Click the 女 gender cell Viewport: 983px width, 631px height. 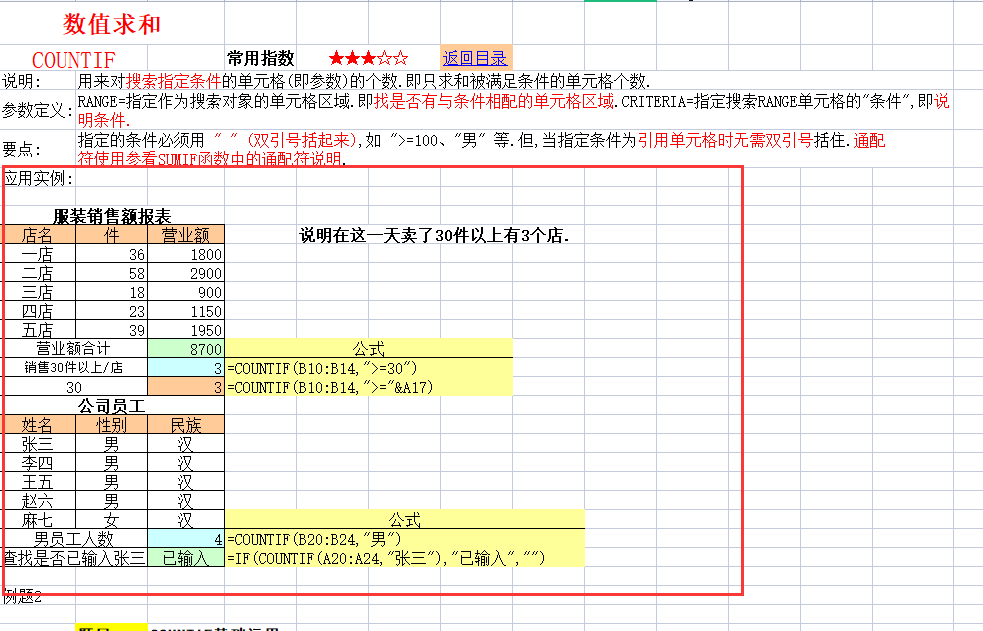tap(112, 519)
